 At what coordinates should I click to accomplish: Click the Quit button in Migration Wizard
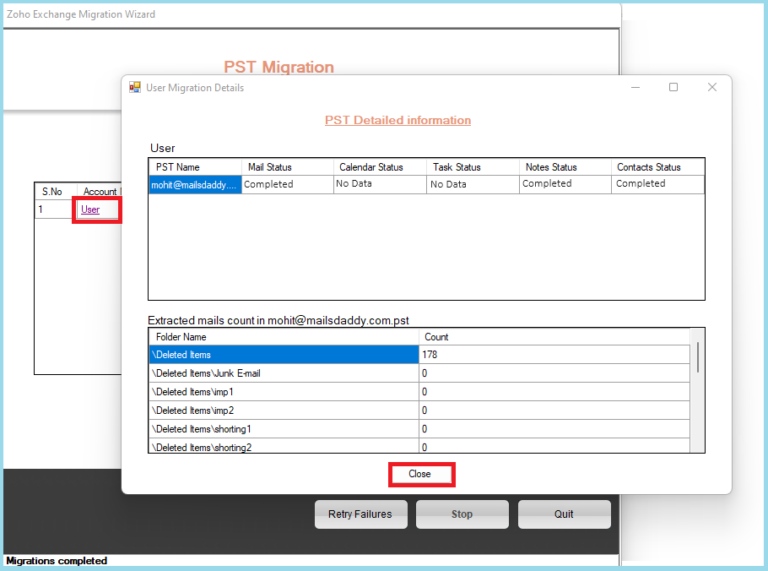(564, 514)
